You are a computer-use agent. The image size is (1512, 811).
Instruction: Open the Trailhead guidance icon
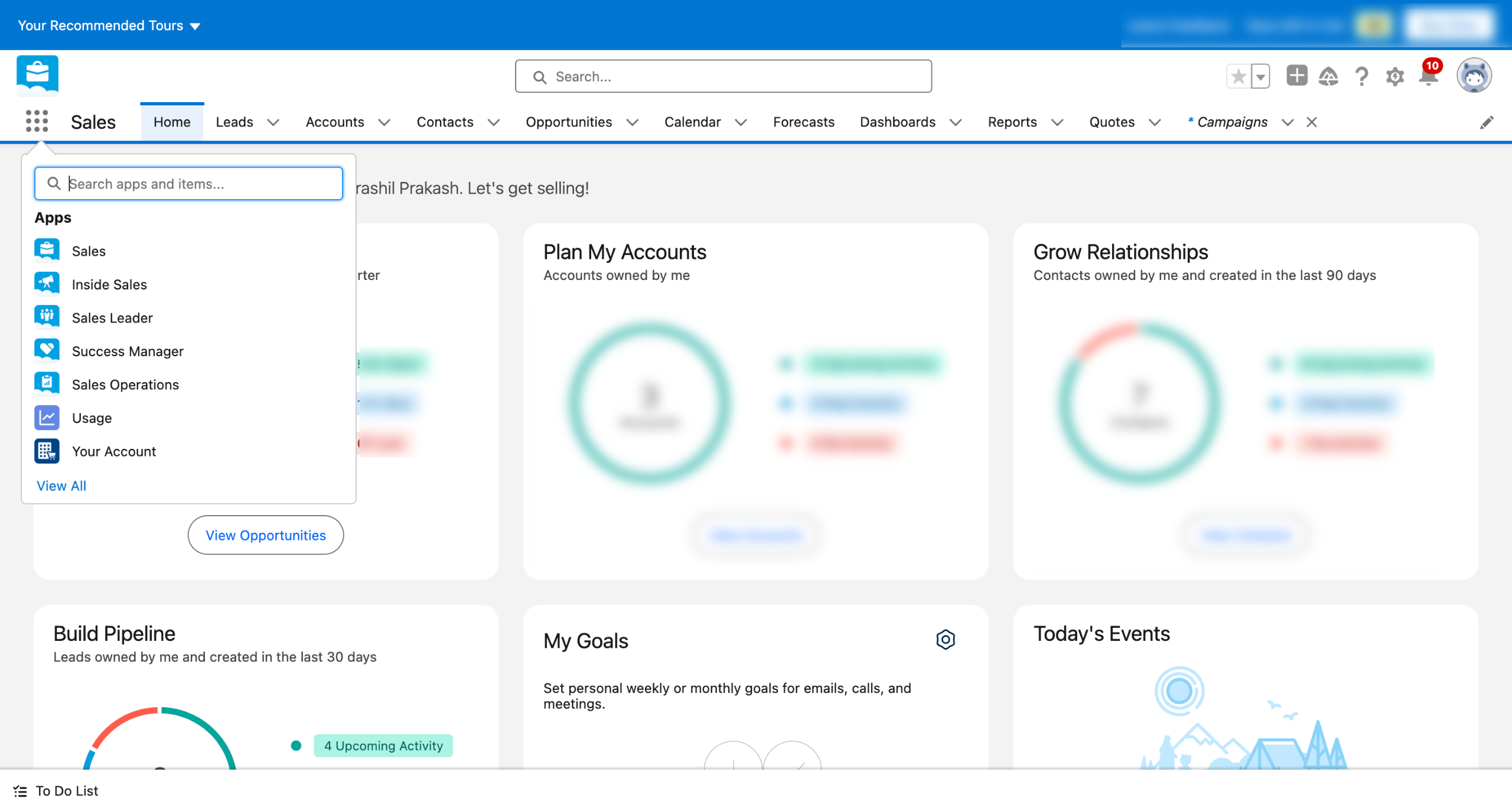pyautogui.click(x=1328, y=77)
